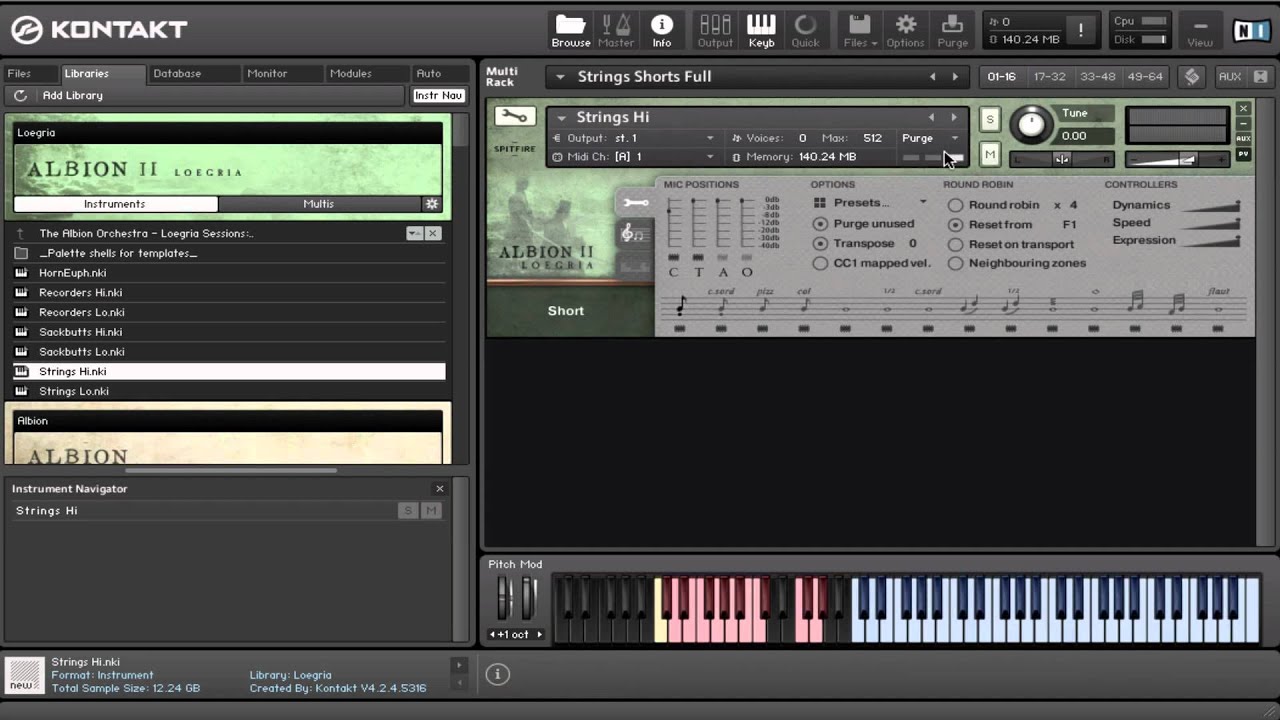
Task: Select rack page 33-48
Action: pyautogui.click(x=1098, y=77)
